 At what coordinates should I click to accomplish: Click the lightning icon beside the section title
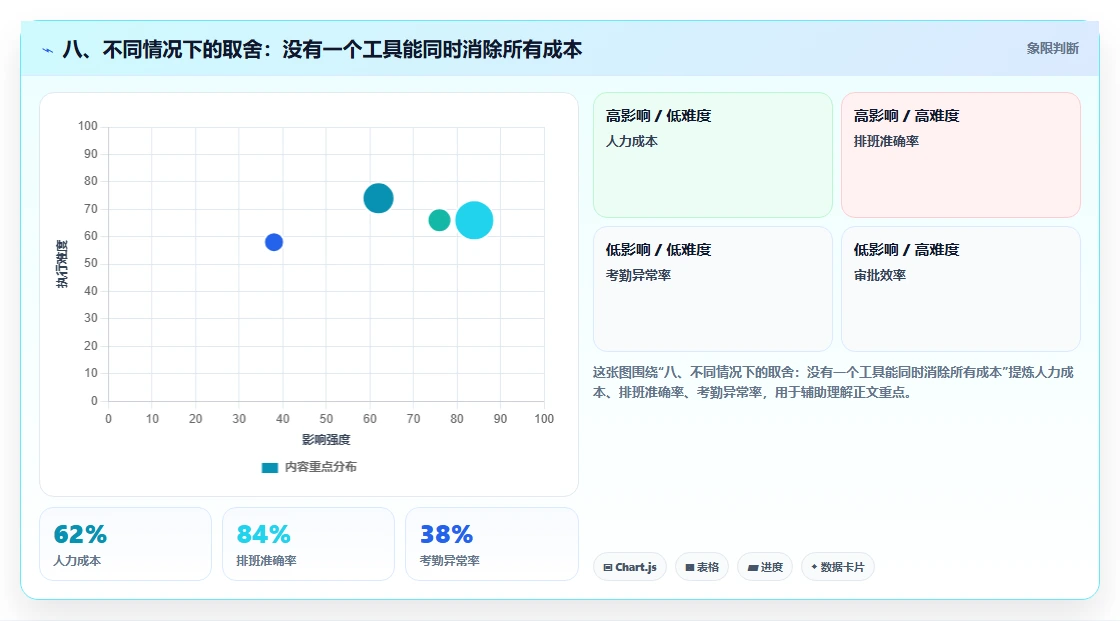tap(48, 50)
